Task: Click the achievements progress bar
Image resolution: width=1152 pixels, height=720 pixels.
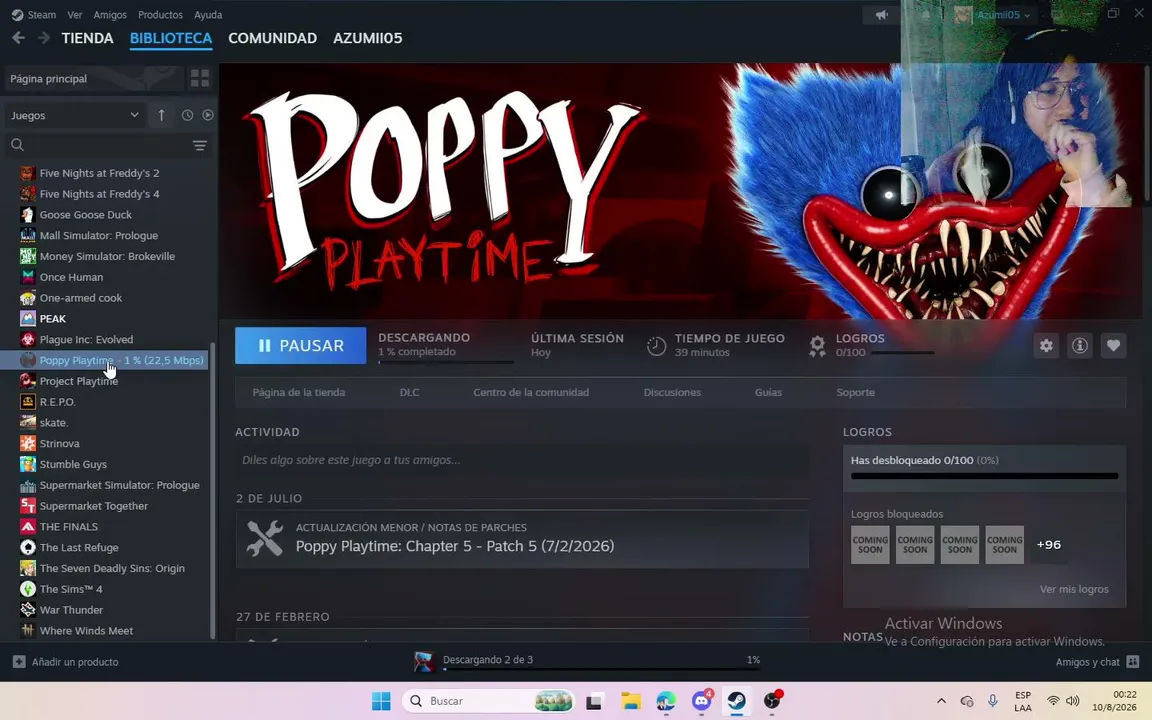Action: coord(984,476)
